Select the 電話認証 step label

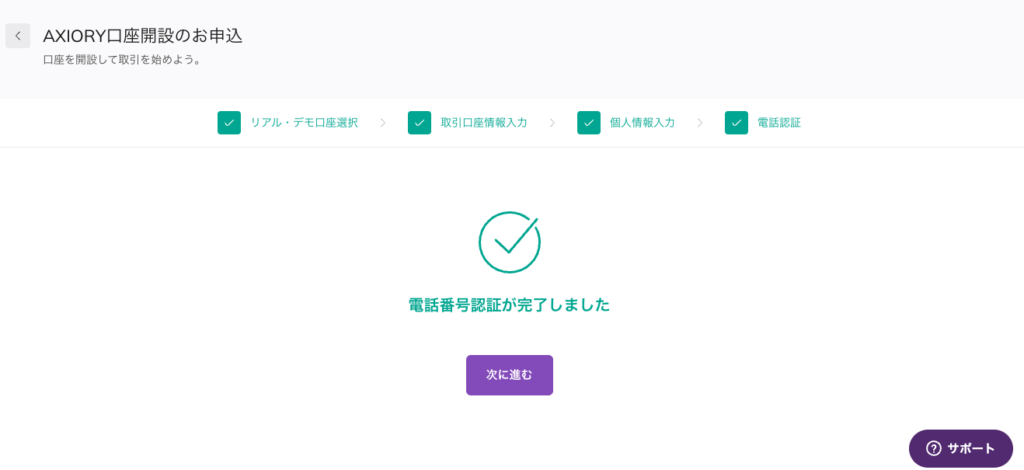click(x=779, y=123)
